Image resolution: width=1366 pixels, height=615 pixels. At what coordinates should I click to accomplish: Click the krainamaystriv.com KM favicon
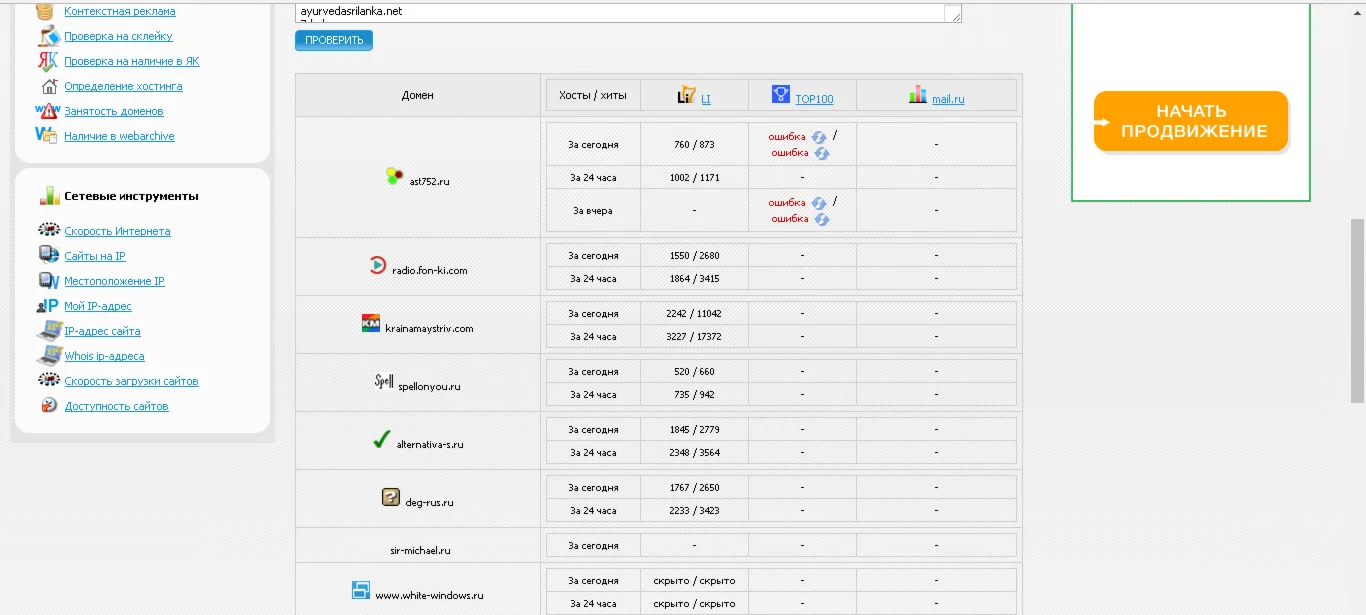pos(371,324)
